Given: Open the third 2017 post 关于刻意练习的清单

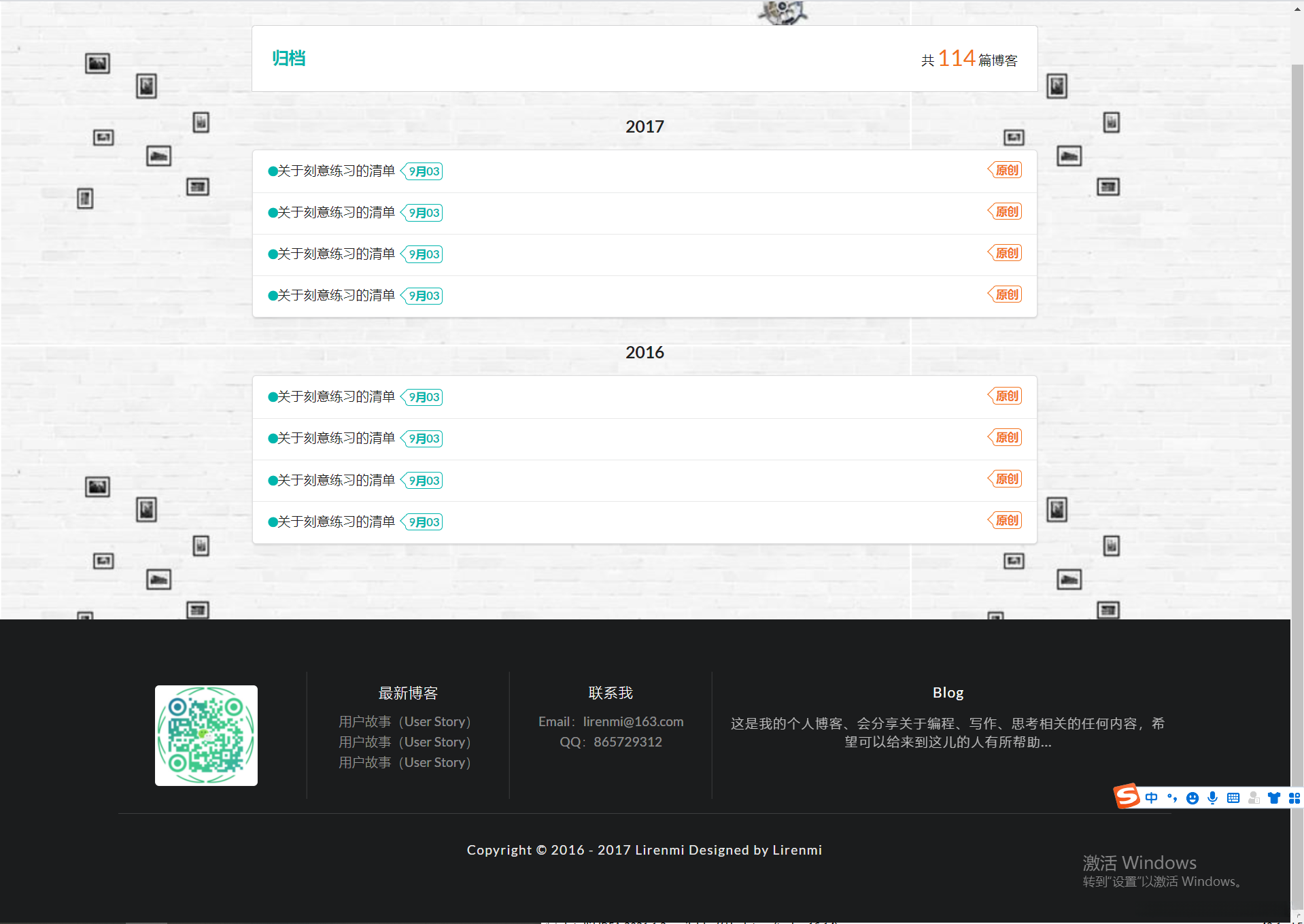Looking at the screenshot, I should click(336, 254).
